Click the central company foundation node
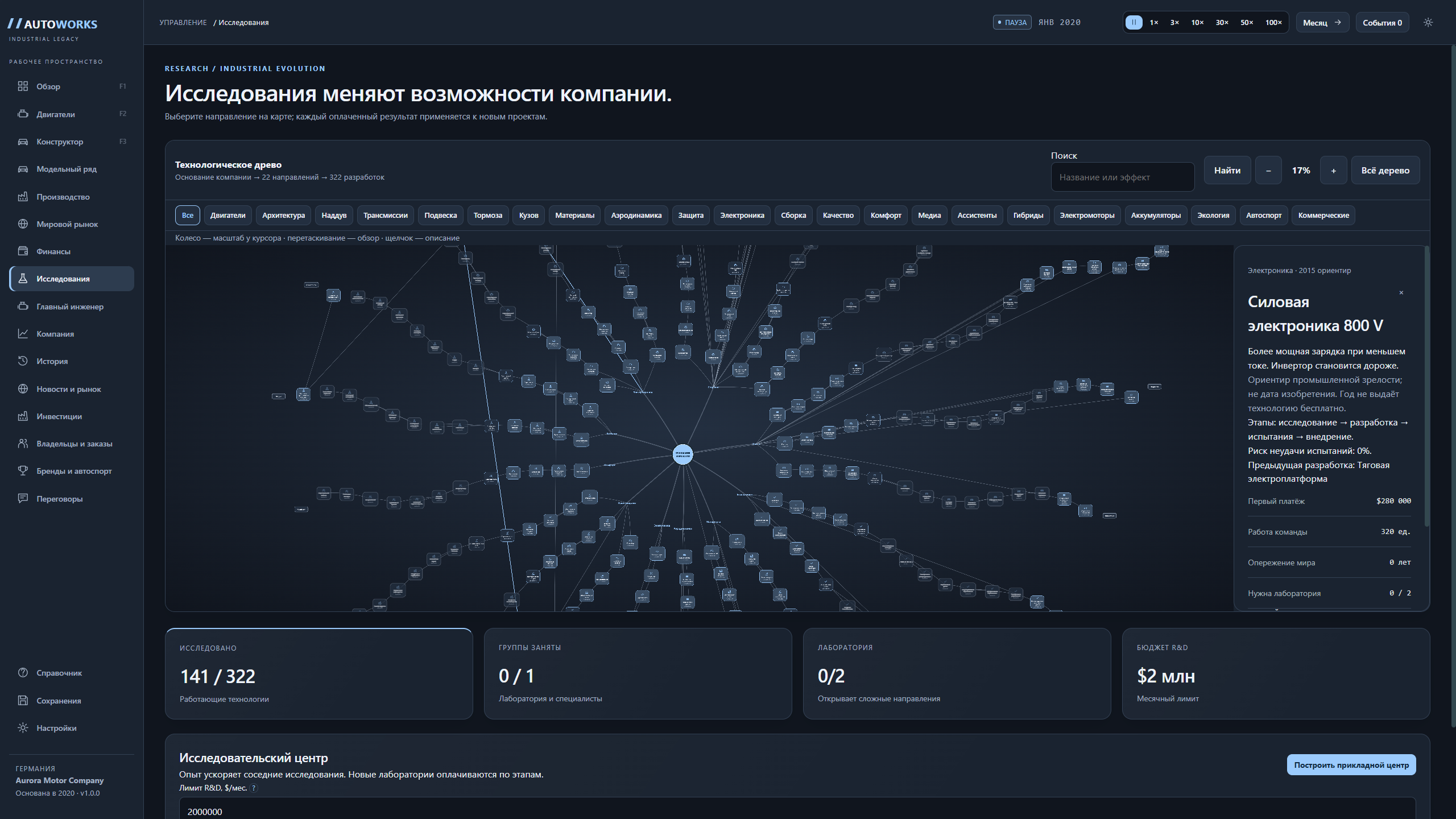 coord(682,454)
